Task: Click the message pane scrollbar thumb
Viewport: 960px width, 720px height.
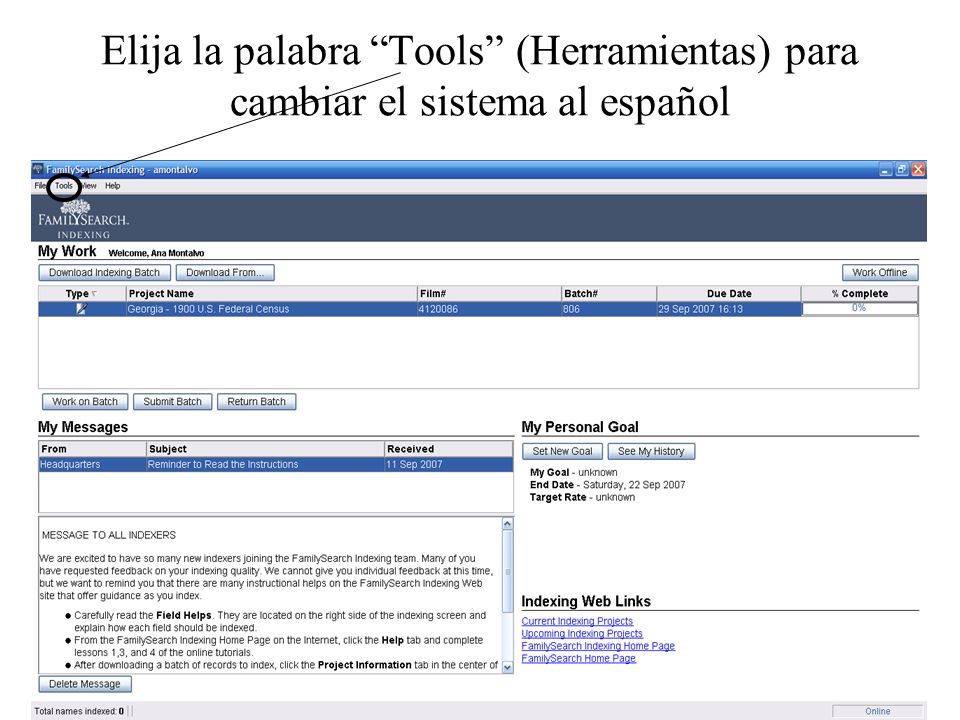Action: (x=508, y=571)
